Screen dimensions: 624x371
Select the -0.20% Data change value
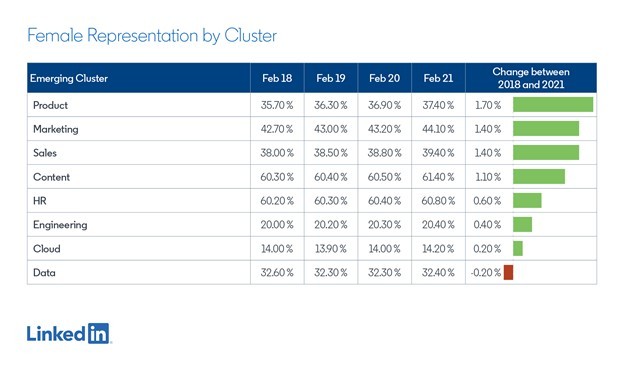[x=486, y=273]
